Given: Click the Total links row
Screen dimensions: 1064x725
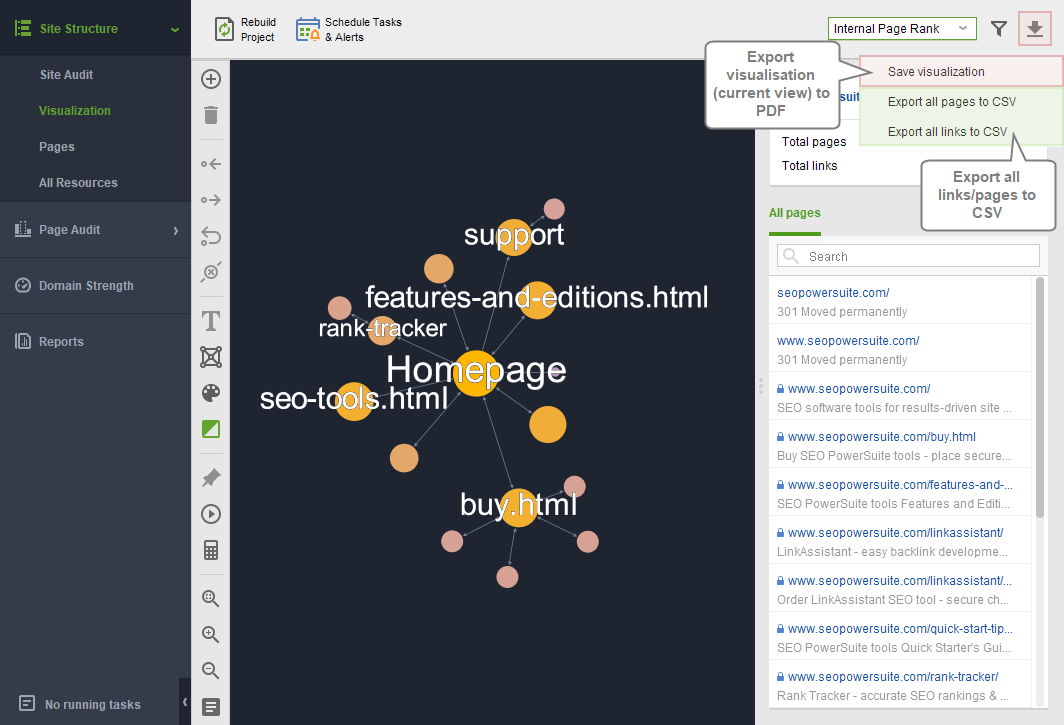Looking at the screenshot, I should click(x=810, y=166).
